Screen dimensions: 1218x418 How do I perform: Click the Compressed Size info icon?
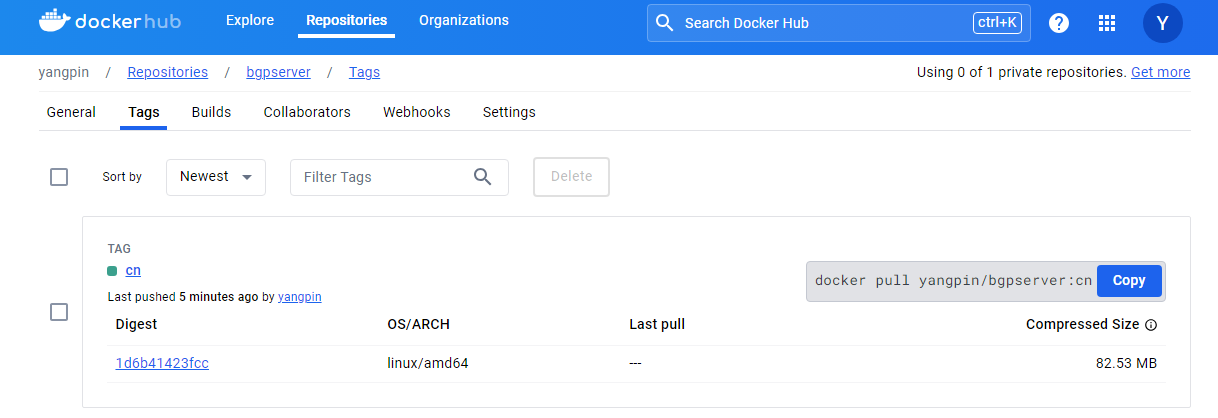(x=1151, y=325)
